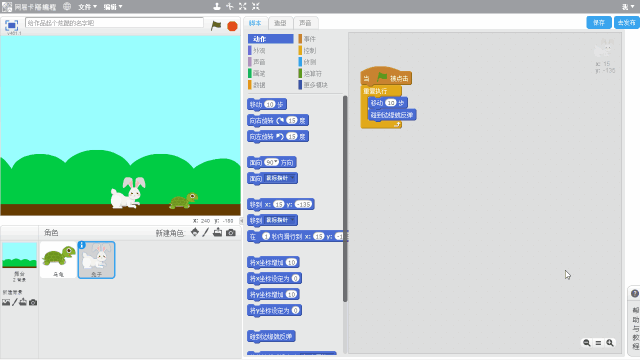Click the 网易卡搭编程 logo
The height and width of the screenshot is (360, 640).
[29, 7]
